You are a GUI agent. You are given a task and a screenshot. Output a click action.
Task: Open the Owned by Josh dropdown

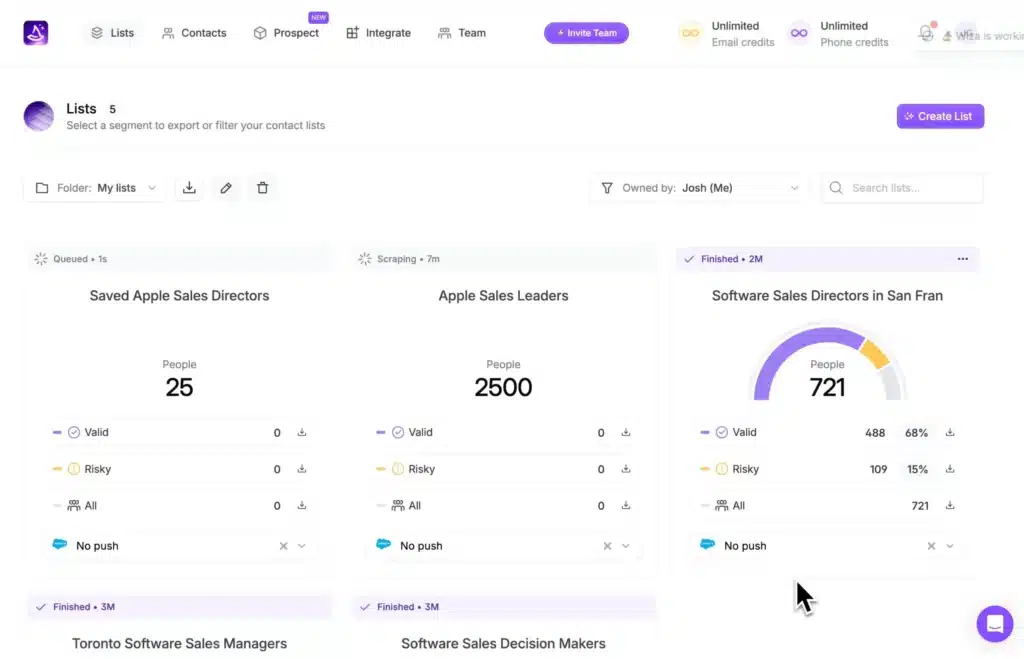tap(699, 188)
